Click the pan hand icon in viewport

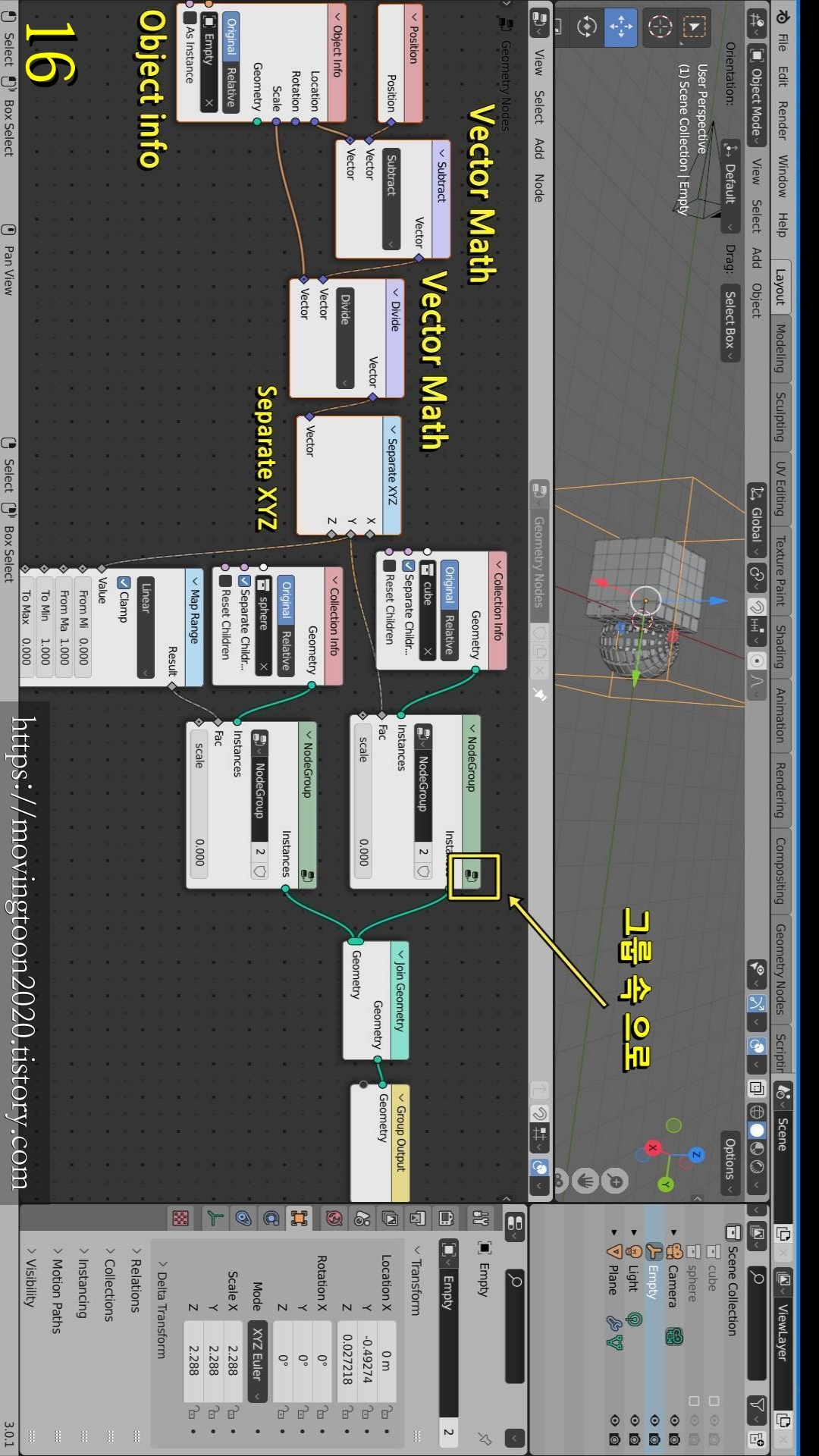coord(585,1181)
